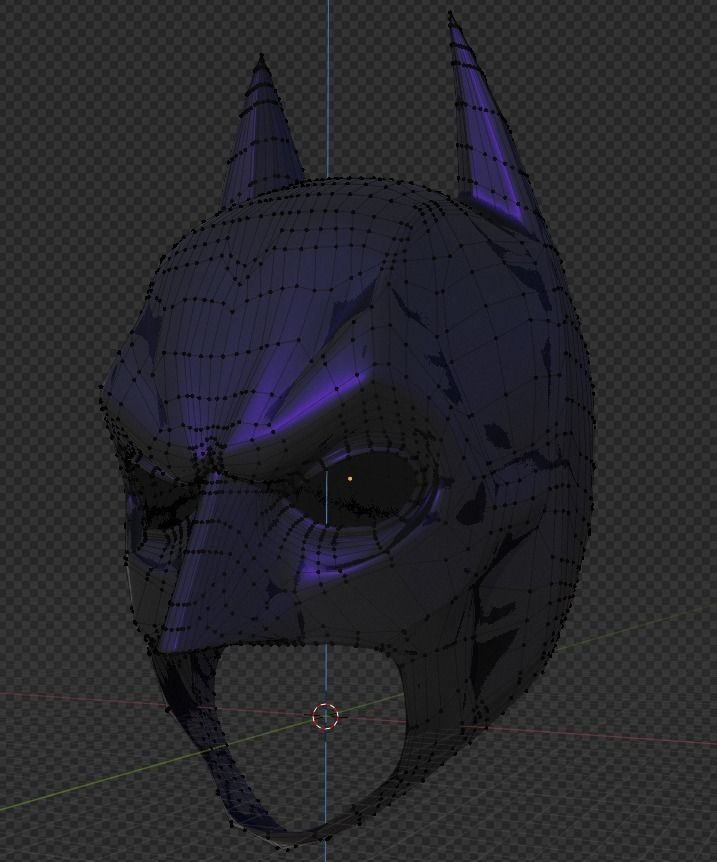Select the vertex at the right ear tip
Viewport: 717px width, 862px height.
pos(450,13)
